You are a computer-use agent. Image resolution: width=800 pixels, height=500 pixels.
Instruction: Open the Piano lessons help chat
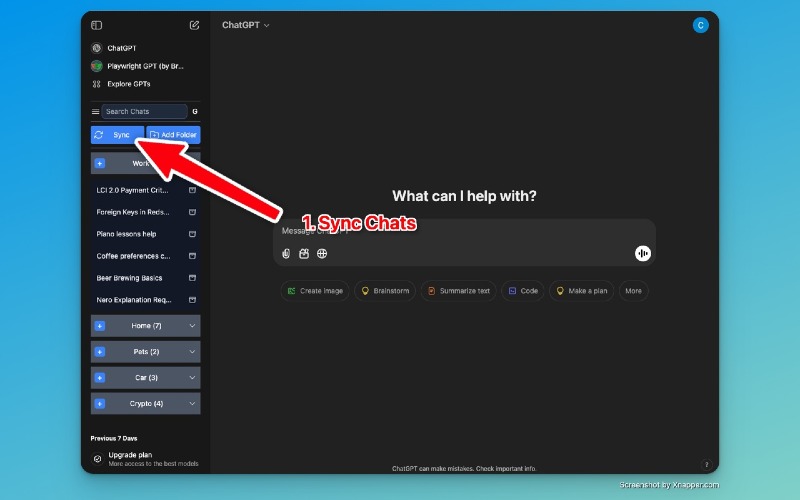[x=127, y=234]
